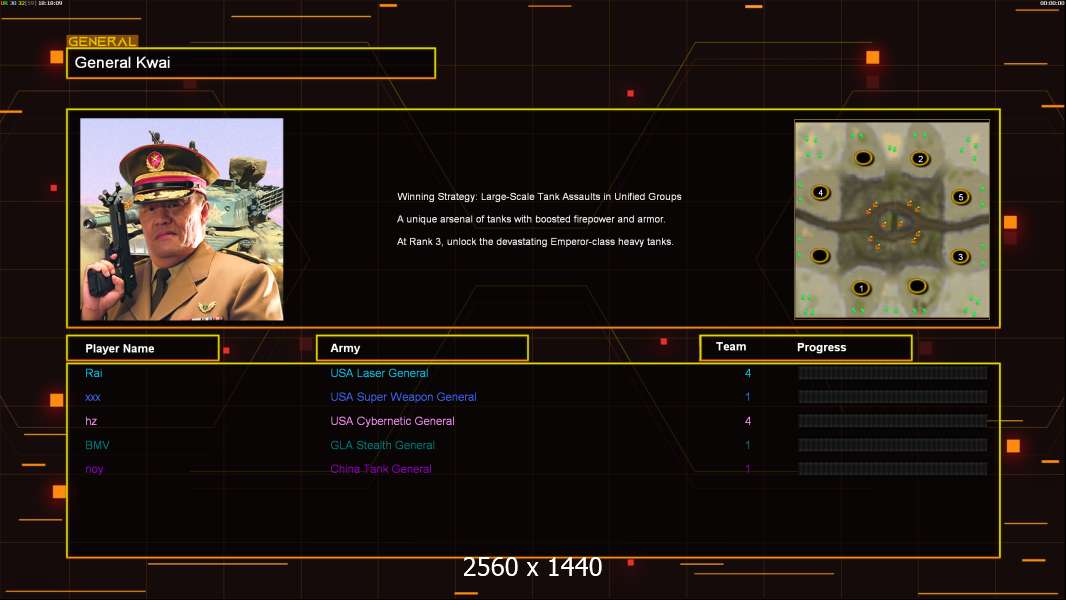Click team number 1 in noy's row
Screen dimensions: 1066x600
748,469
